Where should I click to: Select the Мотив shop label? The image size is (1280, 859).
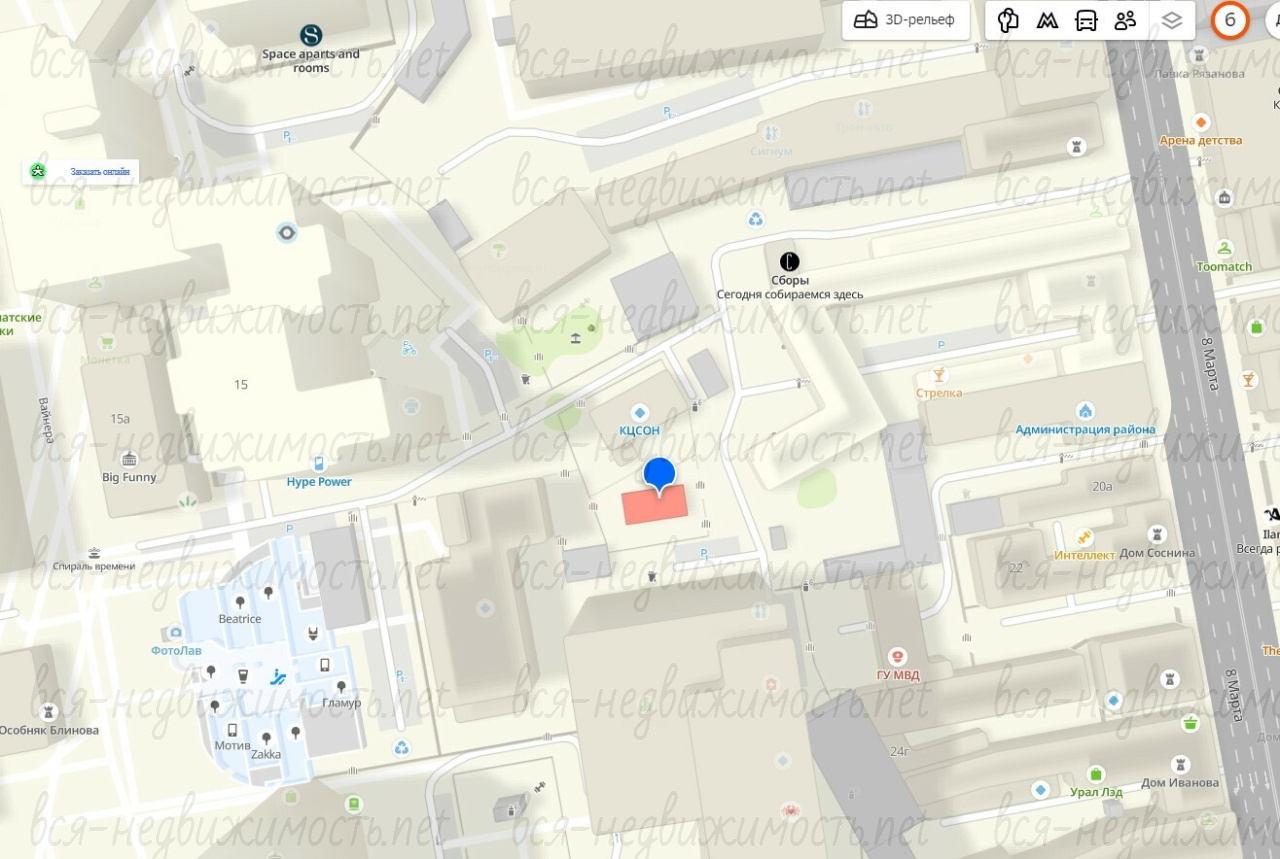click(x=233, y=746)
